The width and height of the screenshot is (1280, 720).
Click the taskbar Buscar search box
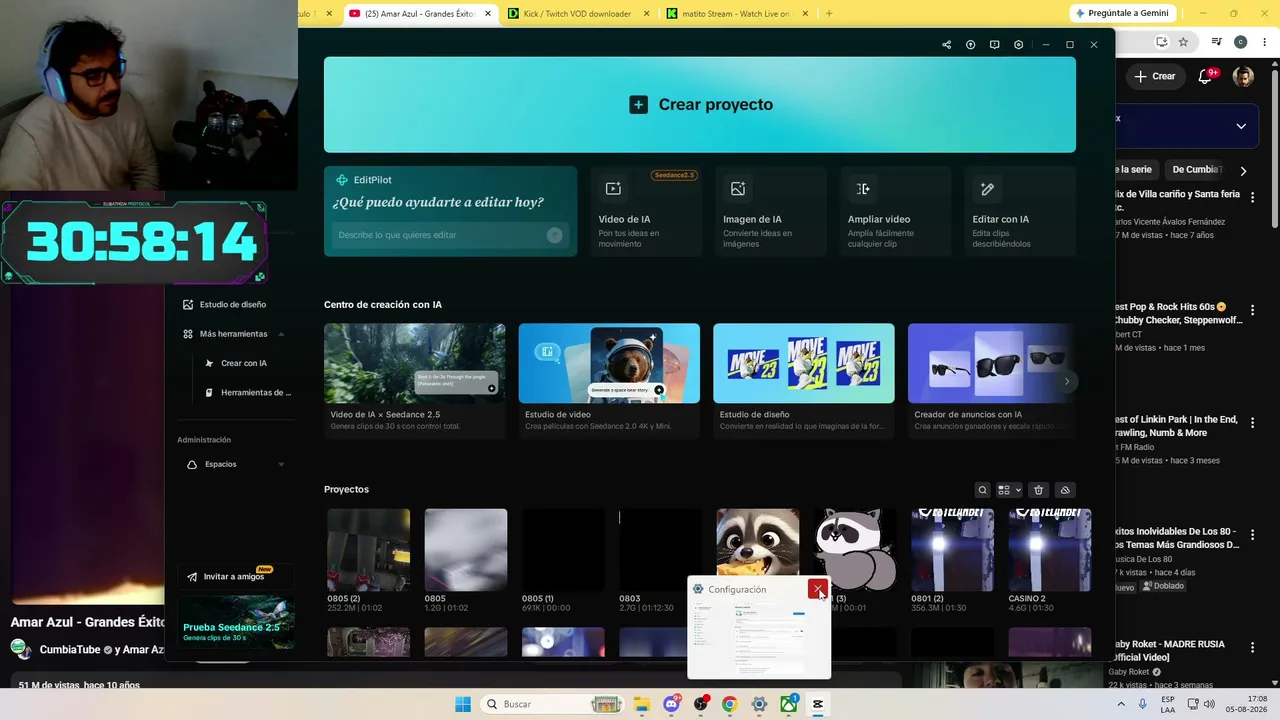click(553, 704)
